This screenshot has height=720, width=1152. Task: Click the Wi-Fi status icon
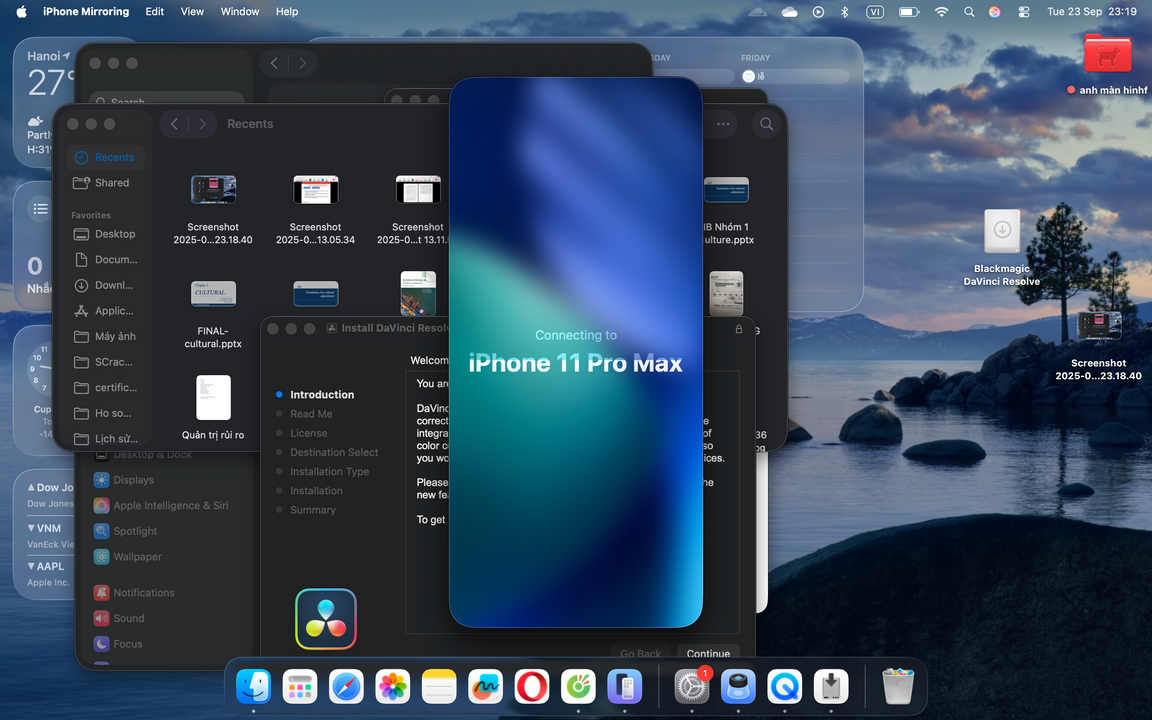pos(941,12)
